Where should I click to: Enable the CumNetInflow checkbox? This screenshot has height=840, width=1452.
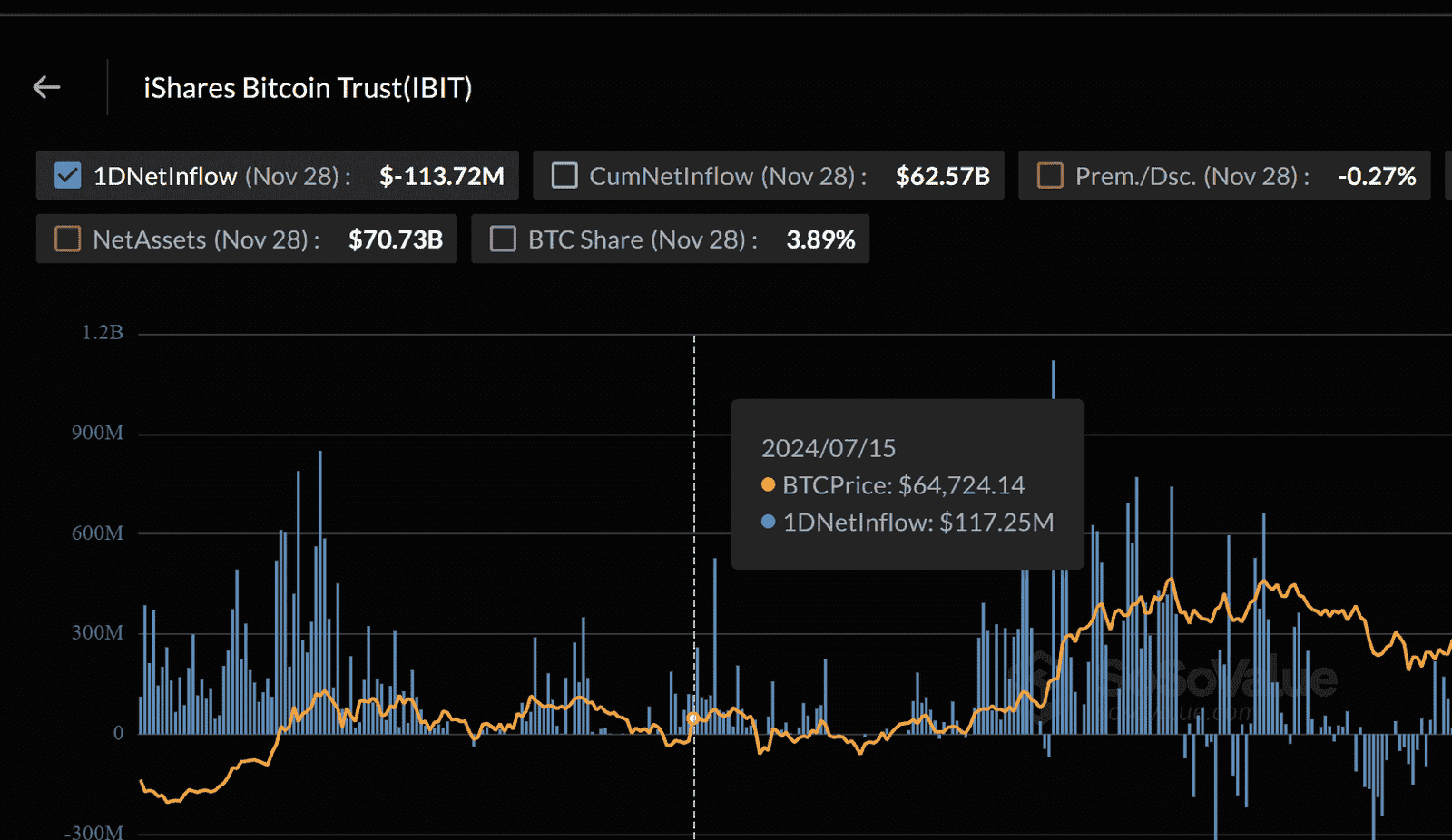[564, 175]
